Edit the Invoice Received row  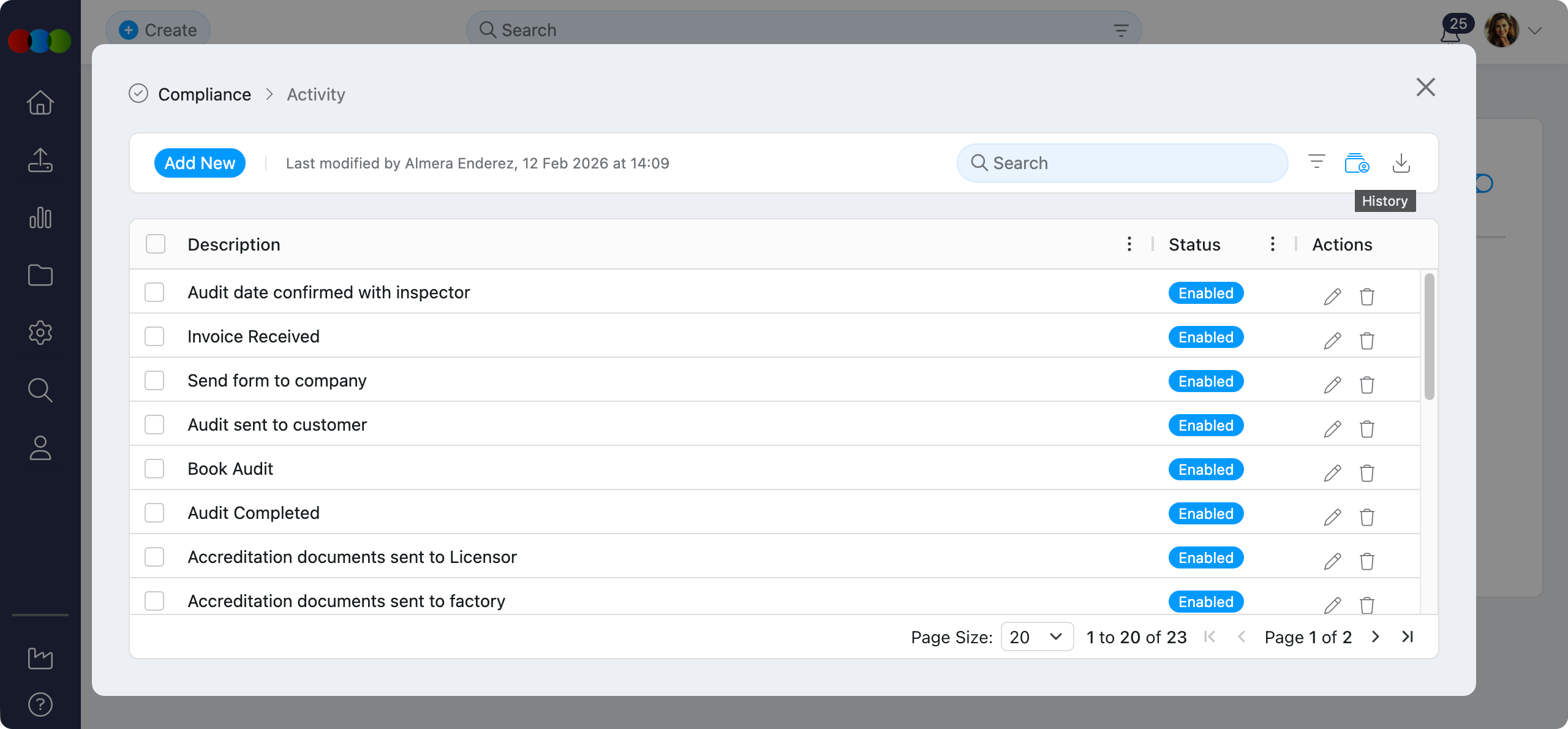click(x=1332, y=341)
